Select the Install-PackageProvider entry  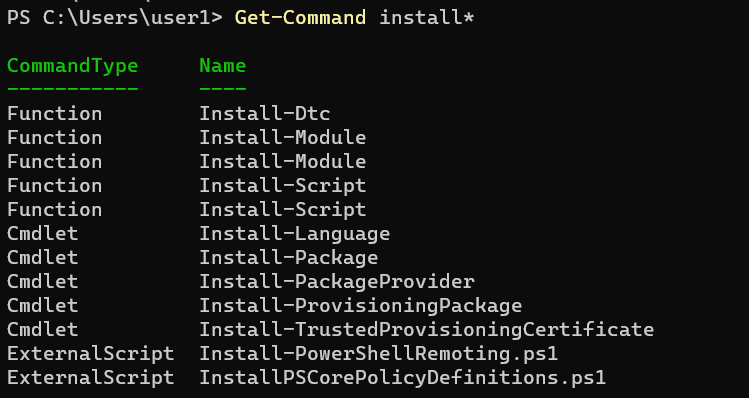(337, 281)
